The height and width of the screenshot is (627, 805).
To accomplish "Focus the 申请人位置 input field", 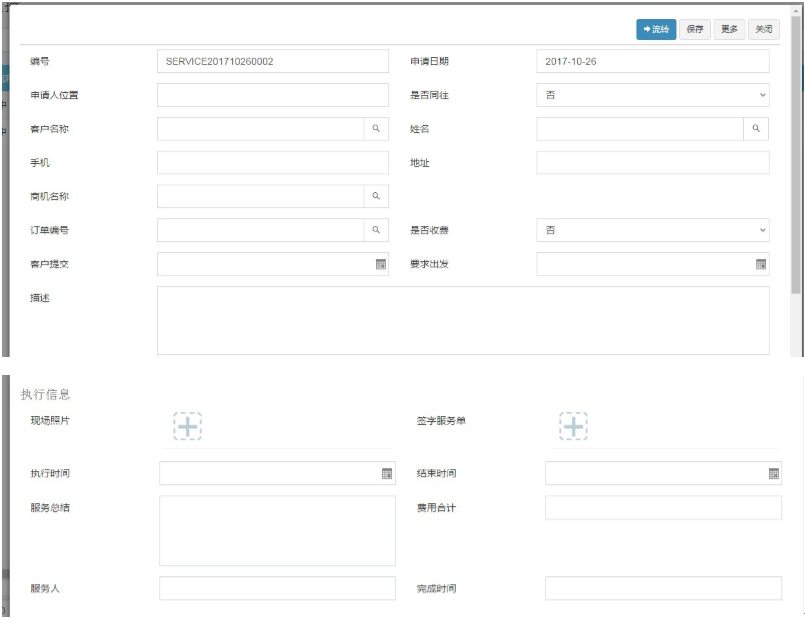I will point(272,95).
